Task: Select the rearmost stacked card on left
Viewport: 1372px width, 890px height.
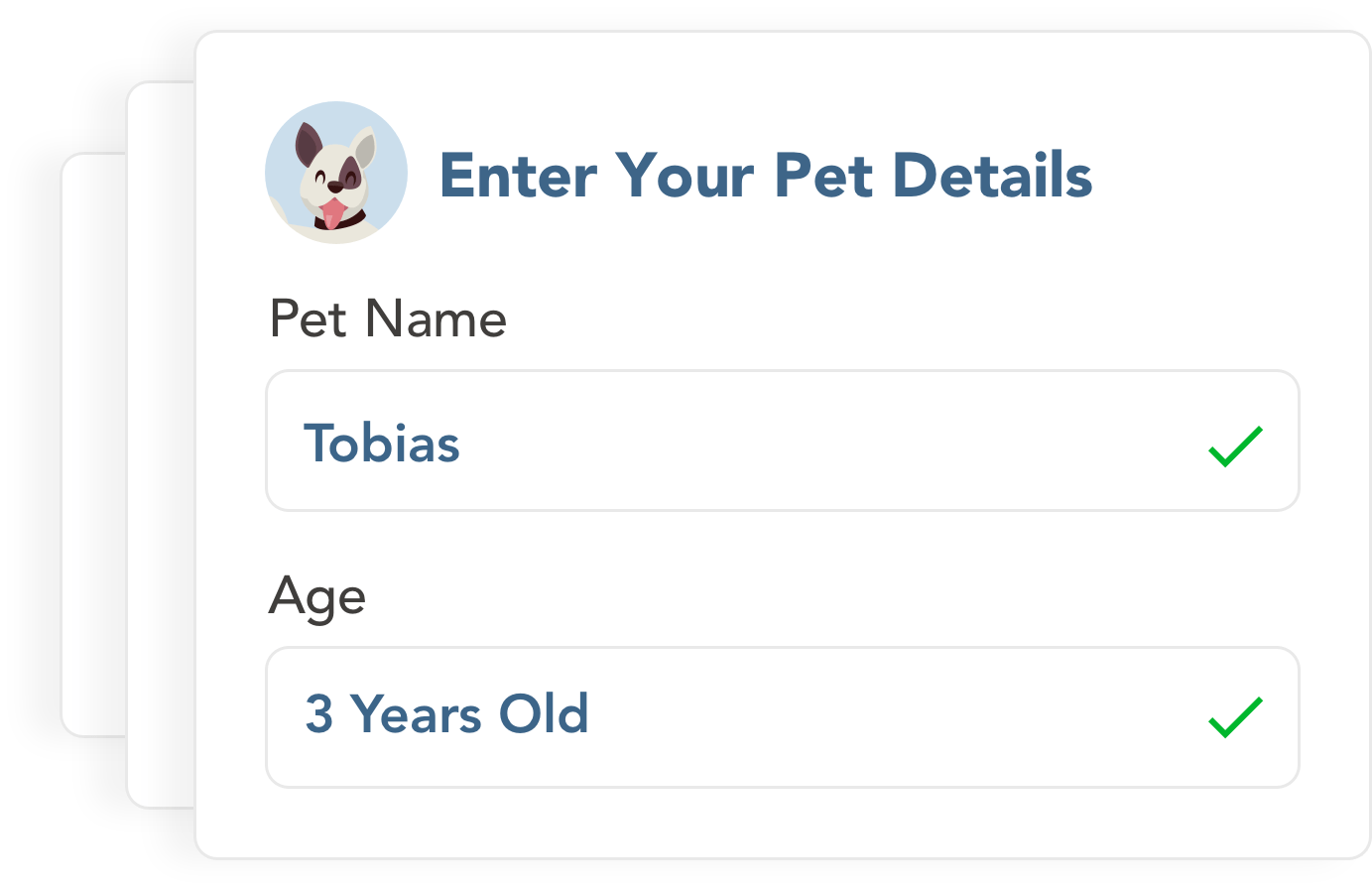Action: (92, 445)
